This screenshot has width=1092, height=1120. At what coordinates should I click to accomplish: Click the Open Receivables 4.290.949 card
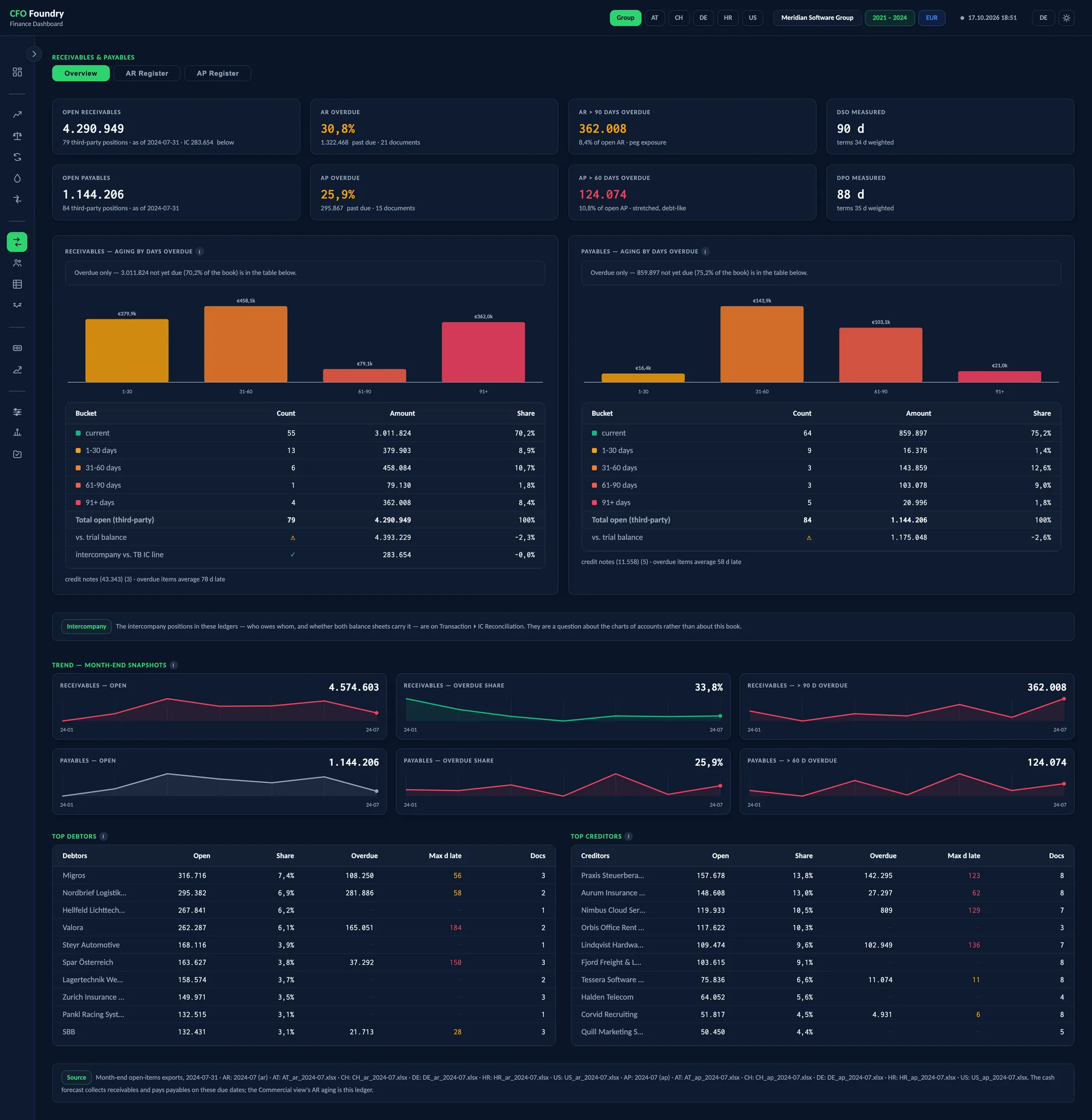(x=176, y=126)
